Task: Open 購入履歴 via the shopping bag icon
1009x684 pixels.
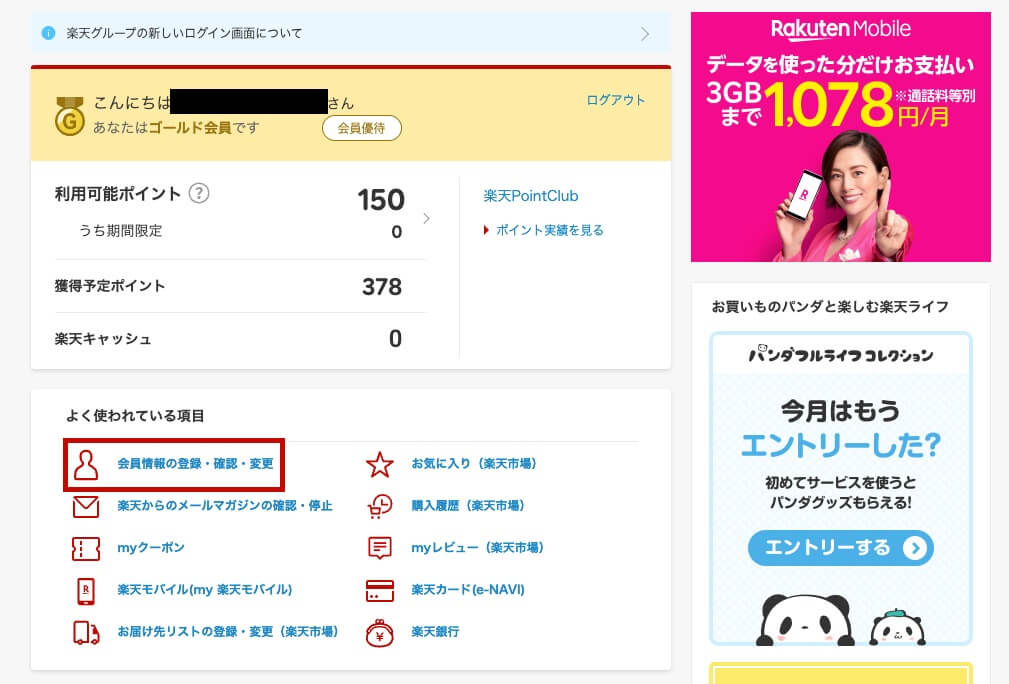Action: [379, 506]
